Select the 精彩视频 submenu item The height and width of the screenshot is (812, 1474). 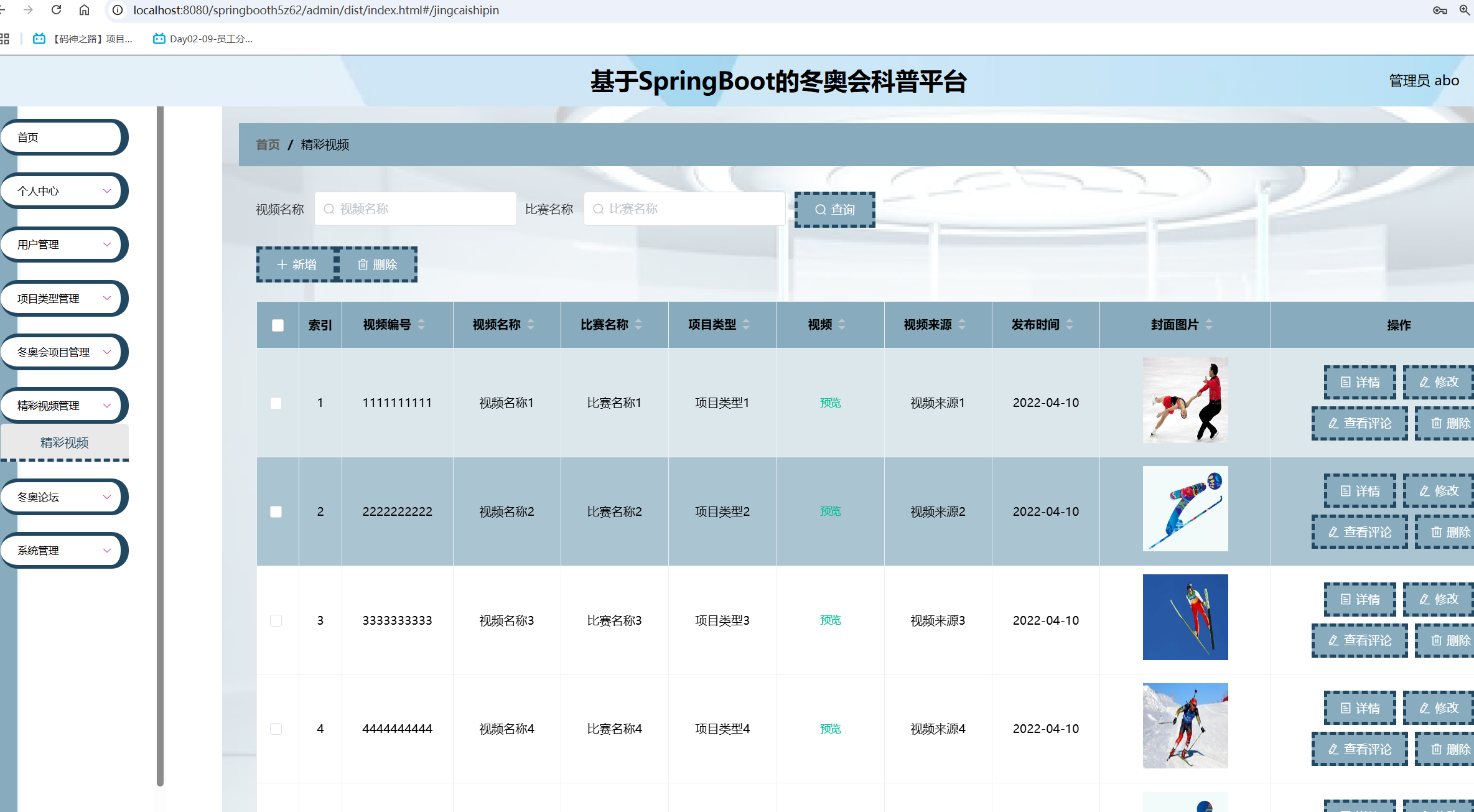click(x=65, y=442)
